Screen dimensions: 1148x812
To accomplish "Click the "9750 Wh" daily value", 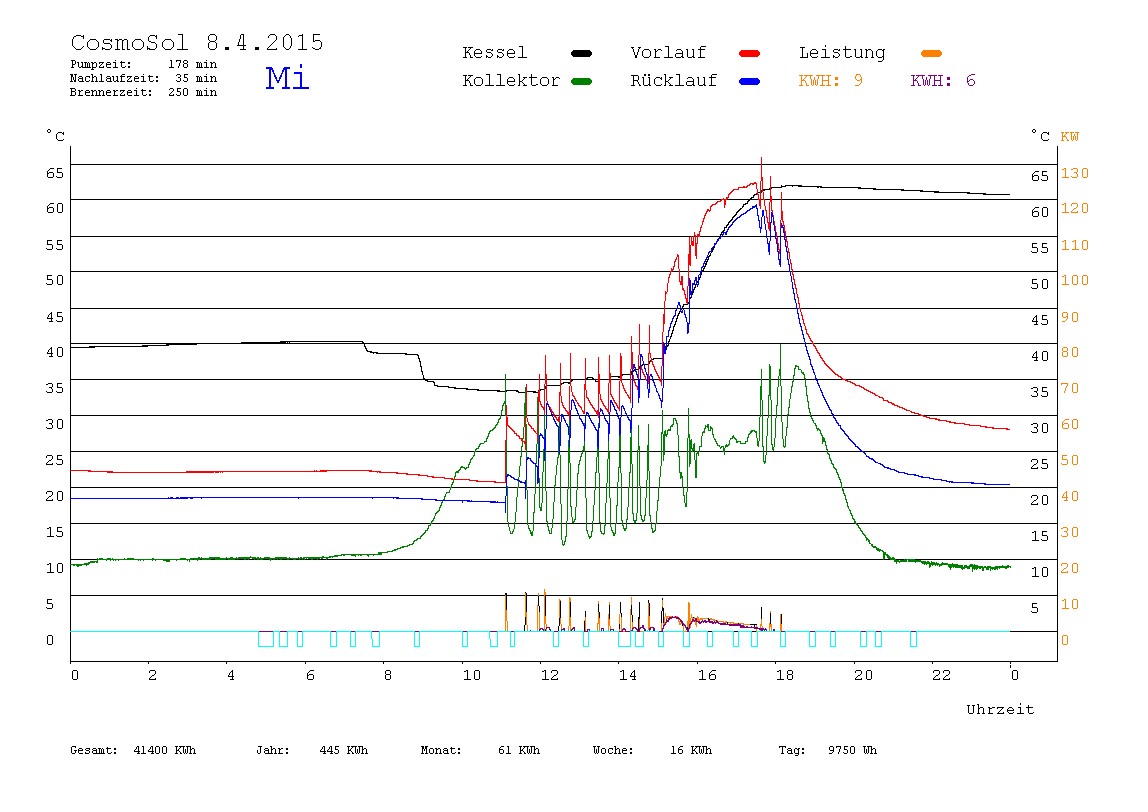I will [x=853, y=750].
